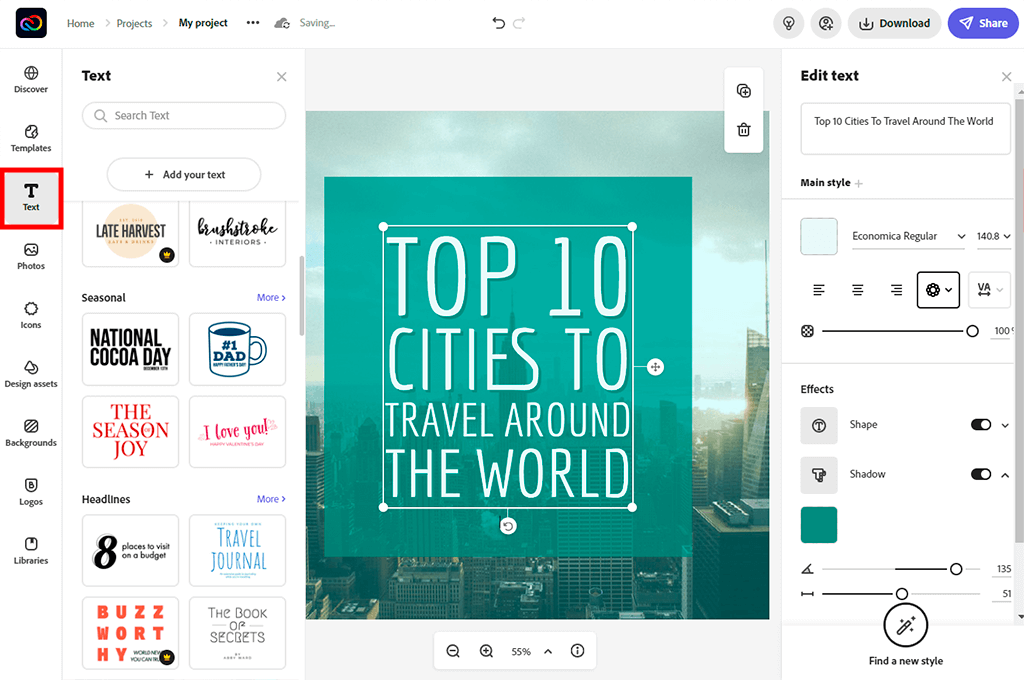The height and width of the screenshot is (680, 1024).
Task: Click the rotate handle below text box
Action: tap(508, 526)
